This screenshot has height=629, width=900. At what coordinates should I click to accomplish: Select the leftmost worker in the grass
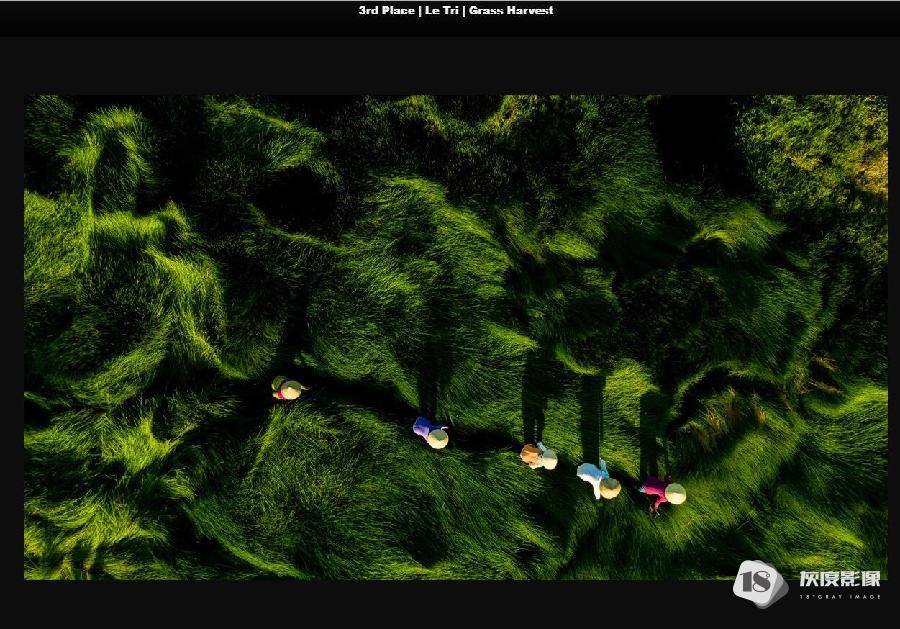click(x=286, y=389)
